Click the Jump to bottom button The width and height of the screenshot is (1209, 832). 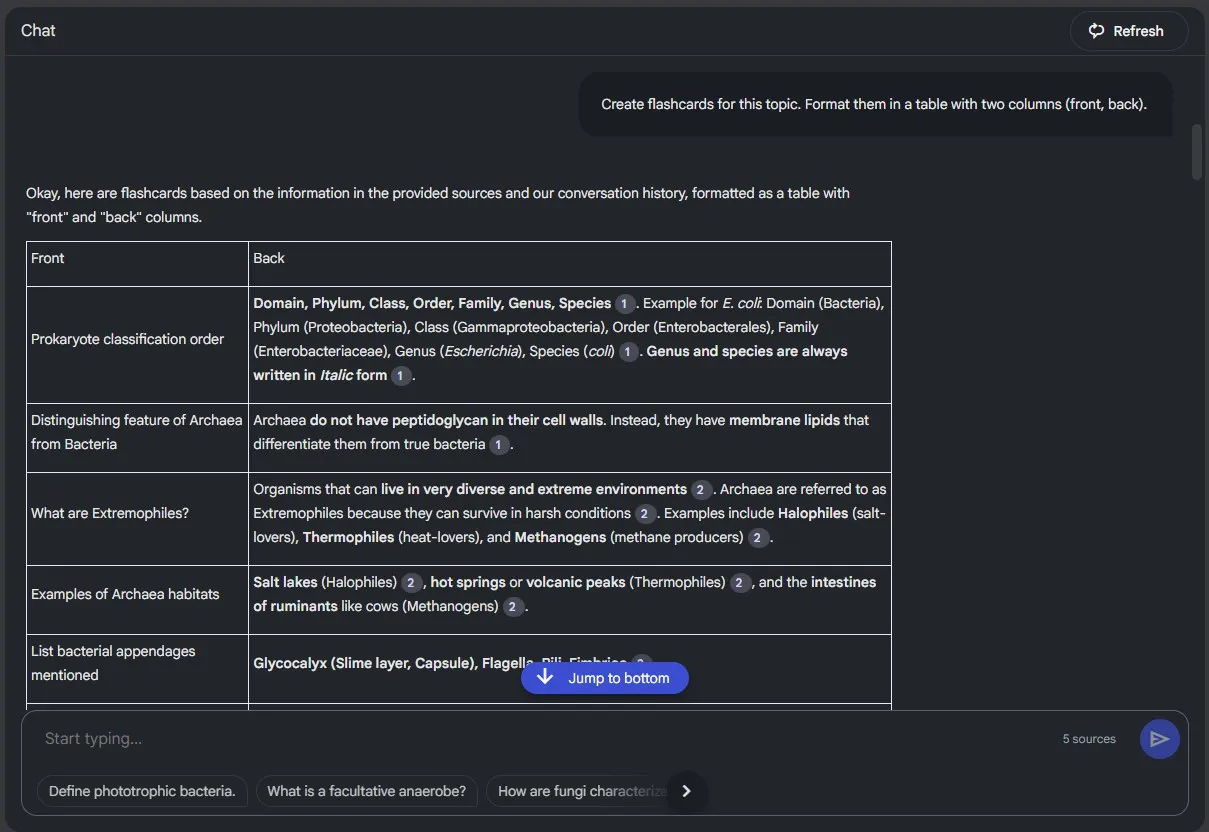pyautogui.click(x=604, y=678)
